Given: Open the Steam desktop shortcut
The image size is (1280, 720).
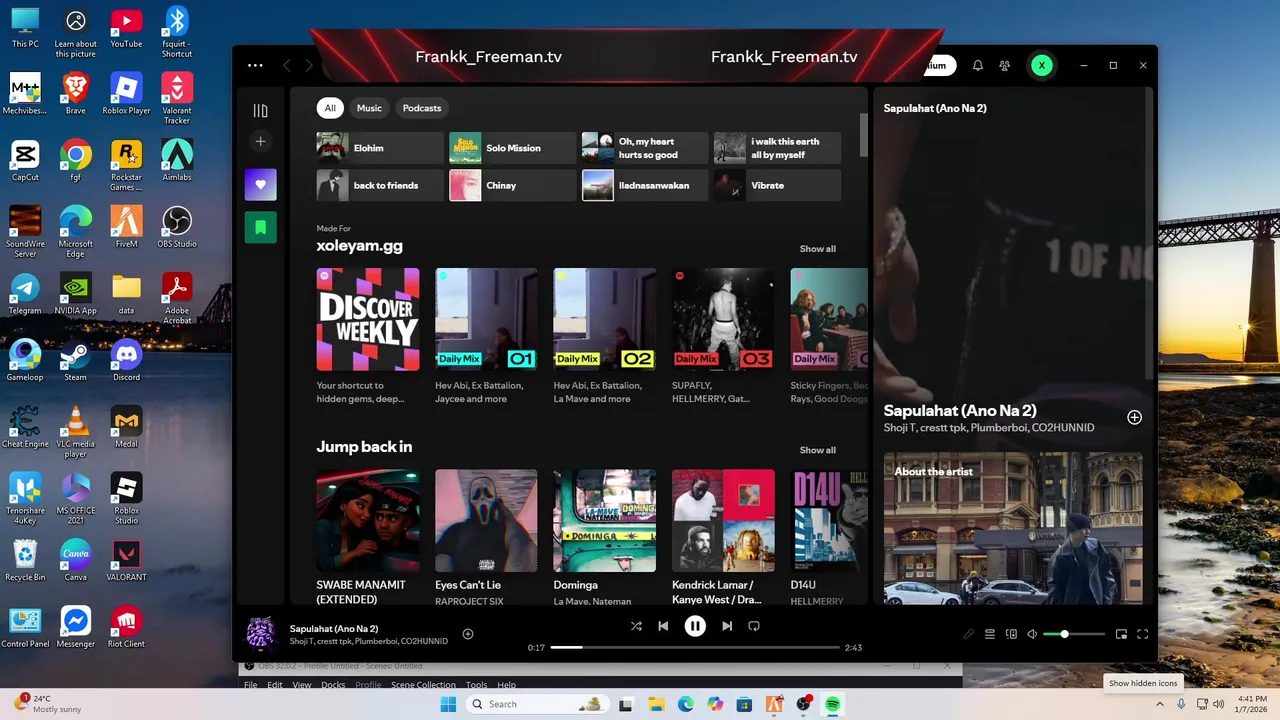Looking at the screenshot, I should tap(75, 359).
